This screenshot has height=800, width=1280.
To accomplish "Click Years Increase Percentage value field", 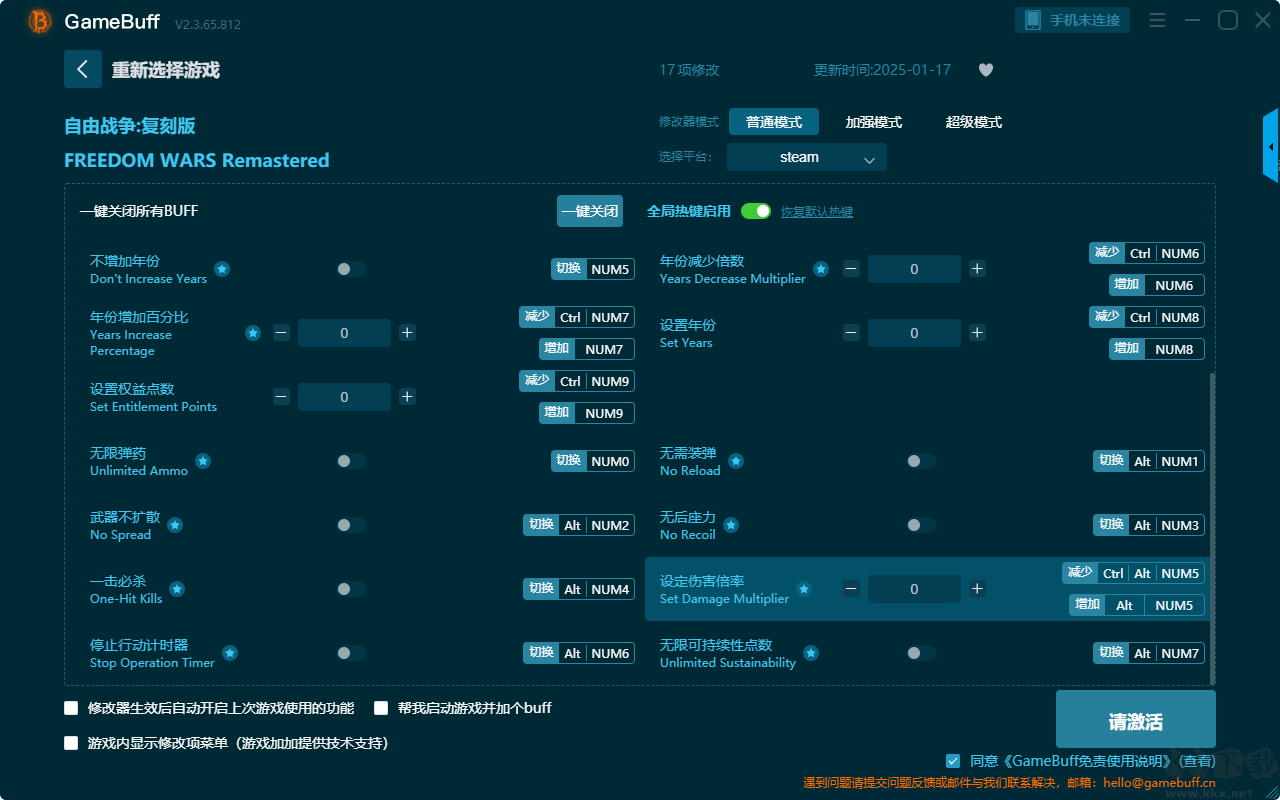I will pos(344,333).
